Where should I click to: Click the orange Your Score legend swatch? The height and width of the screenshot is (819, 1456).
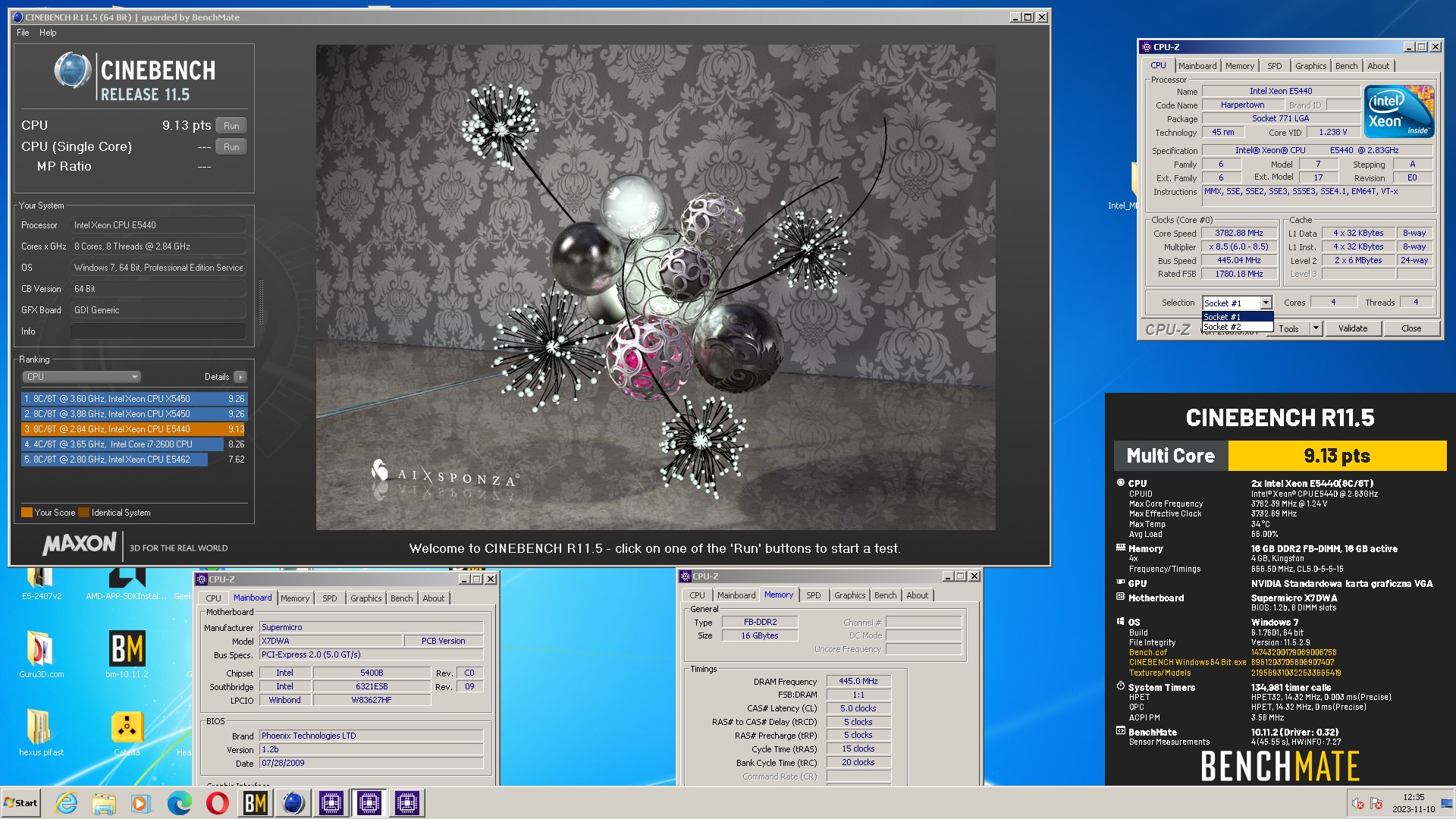[27, 513]
